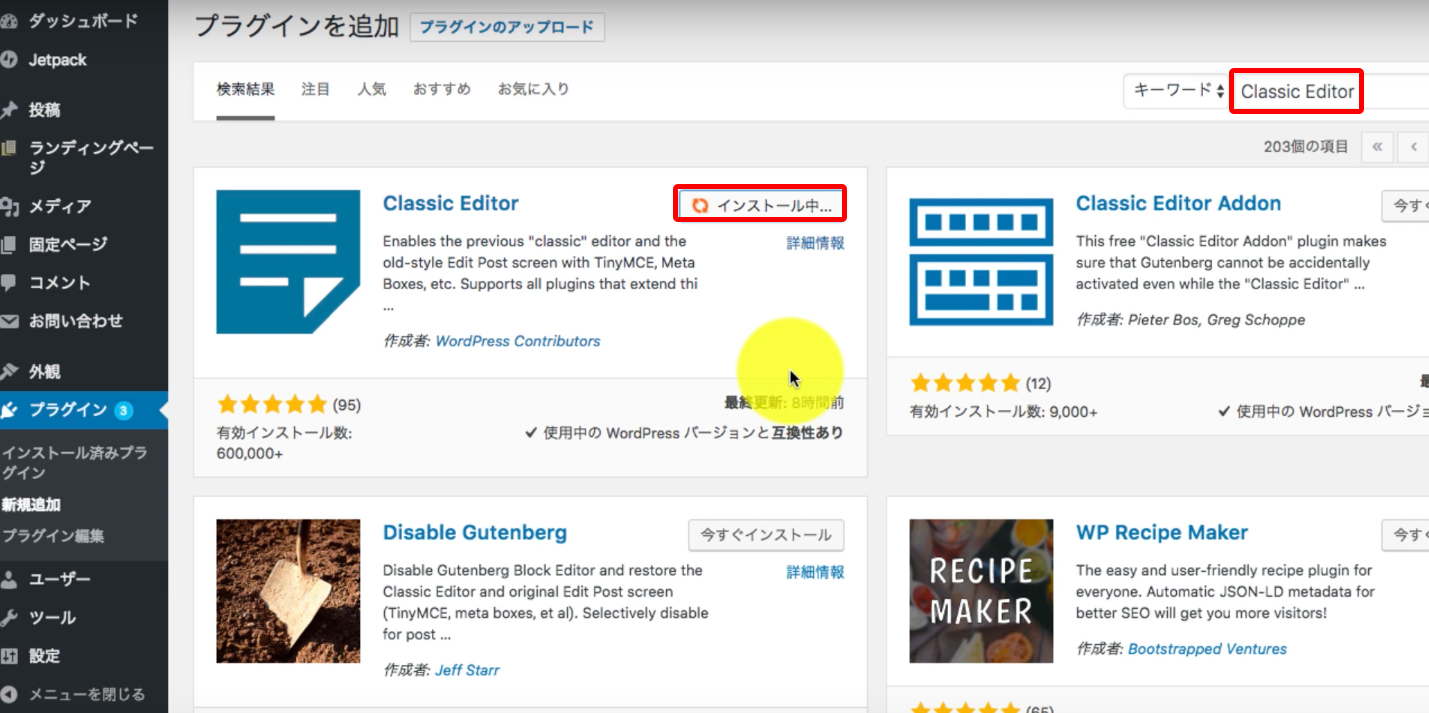Click the 203個の項目 result count
1429x713 pixels.
point(1306,147)
